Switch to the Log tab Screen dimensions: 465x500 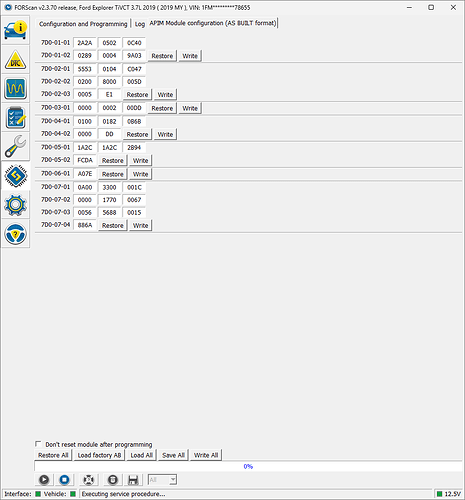click(140, 24)
